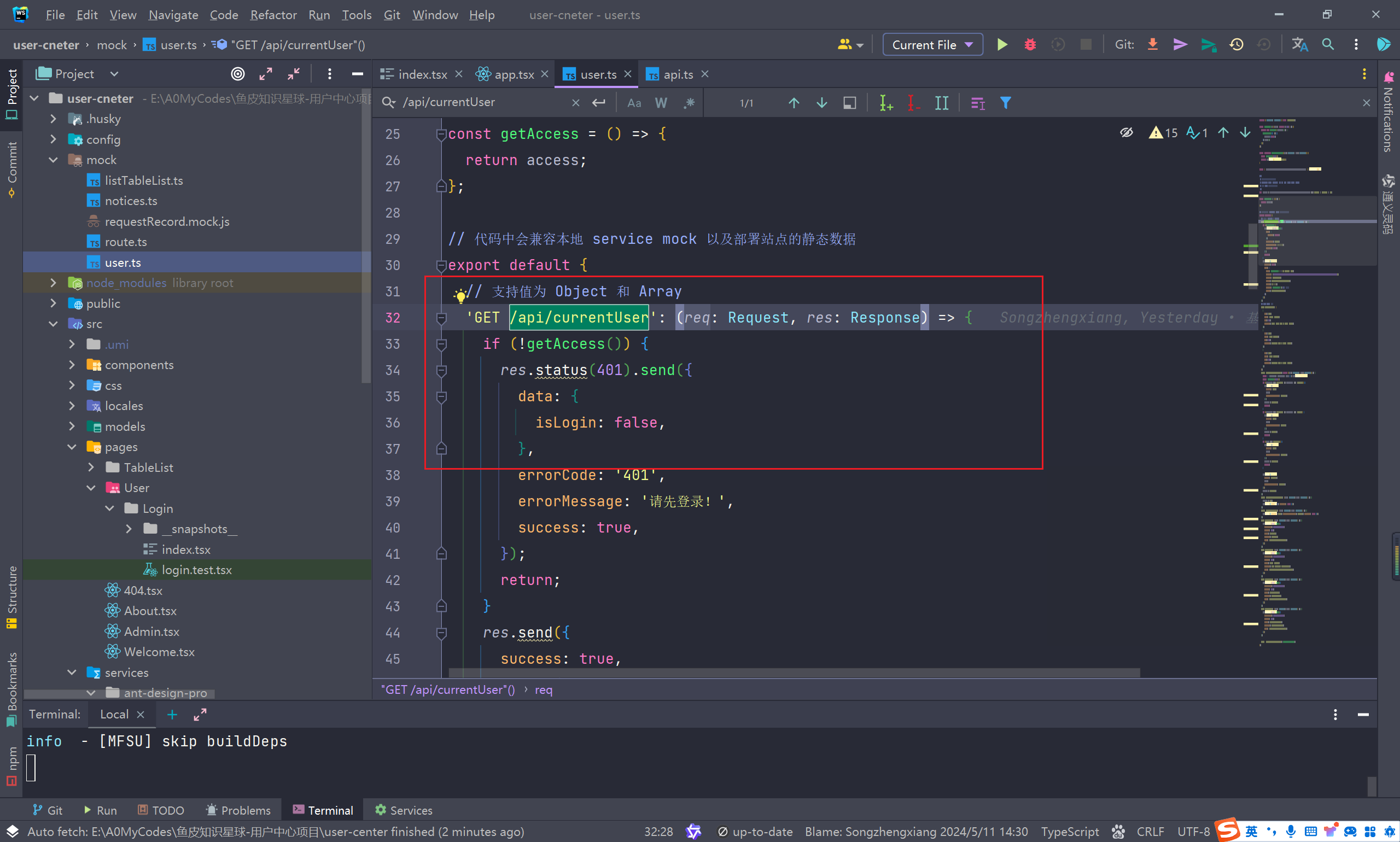Image resolution: width=1400 pixels, height=842 pixels.
Task: Switch to index.tsx editor tab
Action: click(422, 74)
